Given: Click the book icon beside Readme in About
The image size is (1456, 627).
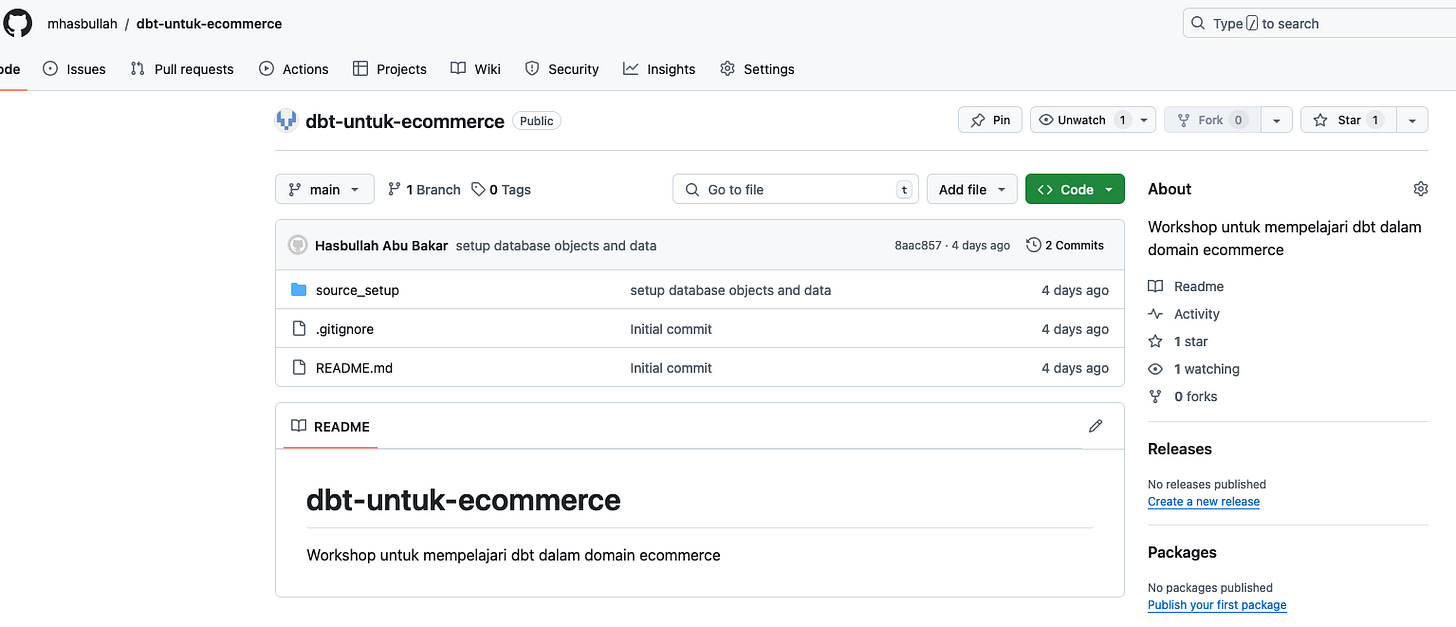Looking at the screenshot, I should (1155, 286).
